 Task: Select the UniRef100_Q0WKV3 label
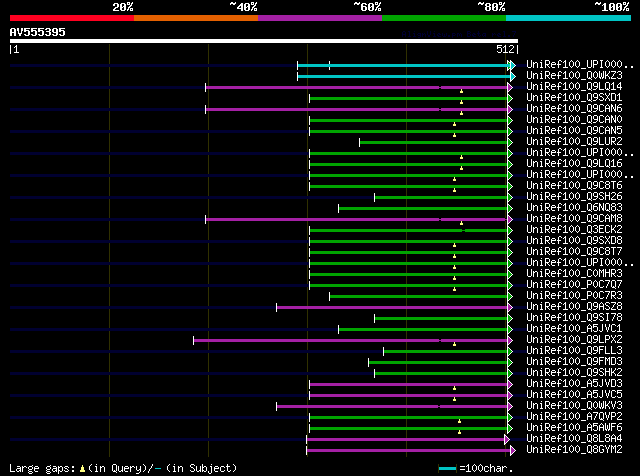tap(574, 406)
